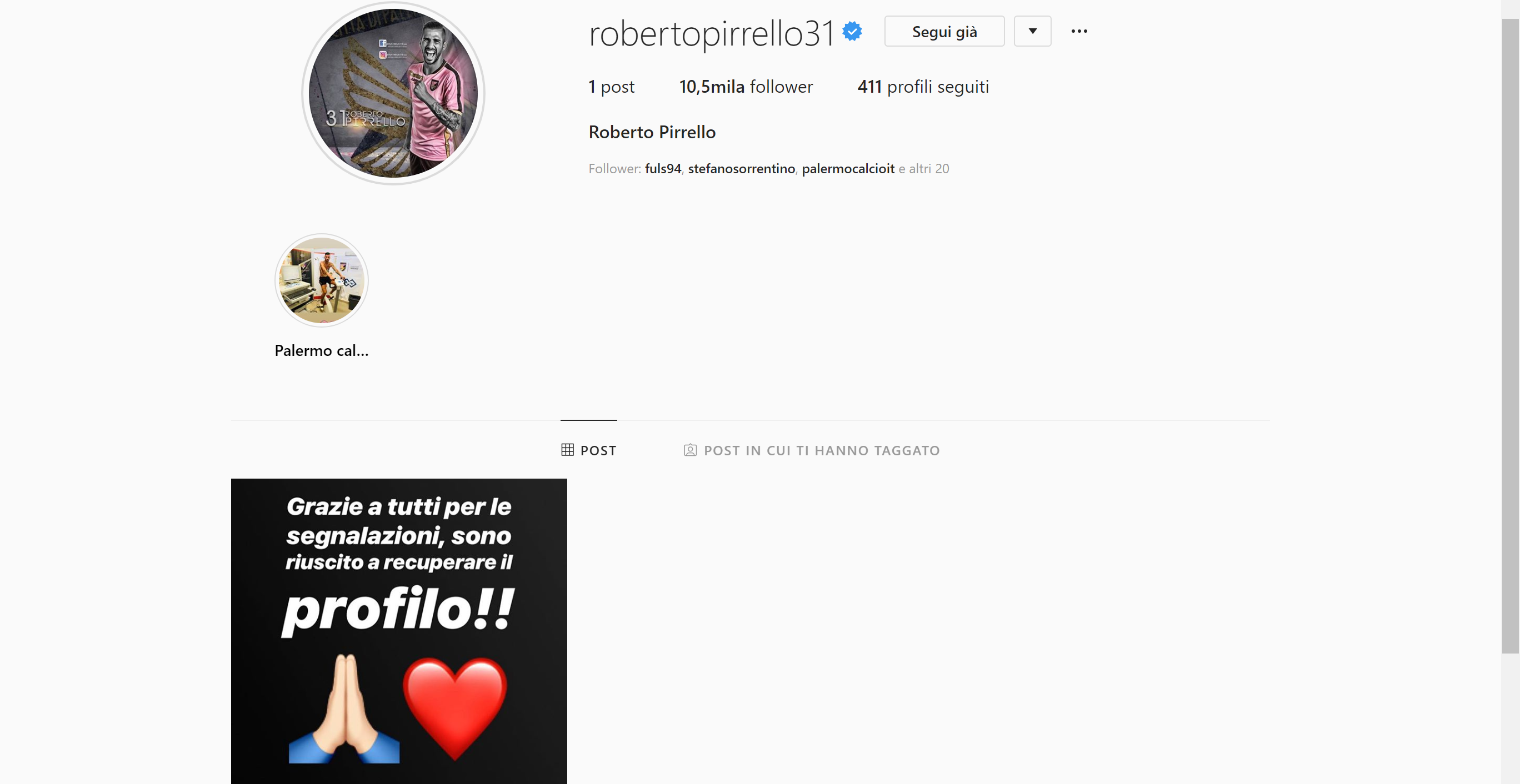
Task: Visit fuls94 follower profile
Action: (663, 169)
